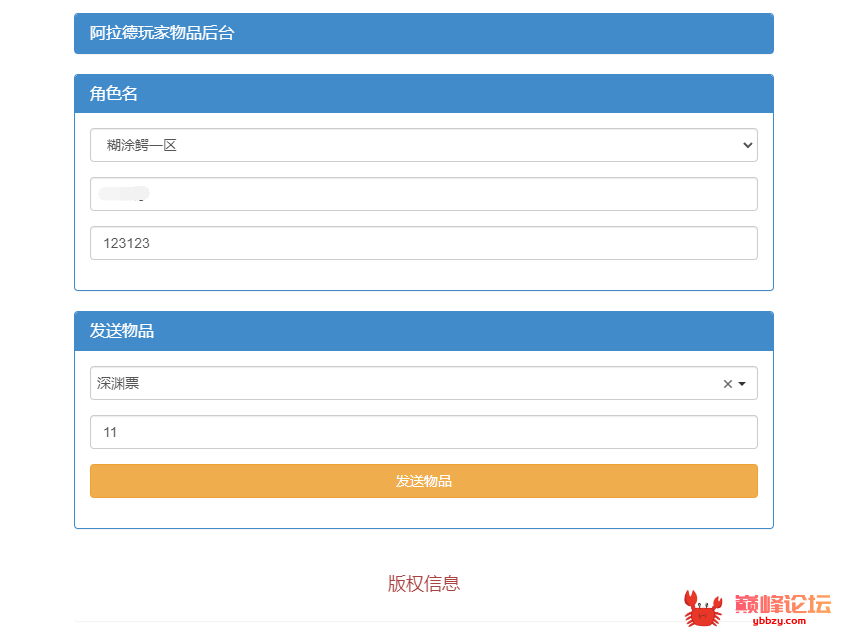The height and width of the screenshot is (636, 848).
Task: Click the blue 发送物品 panel heading
Action: tap(423, 331)
